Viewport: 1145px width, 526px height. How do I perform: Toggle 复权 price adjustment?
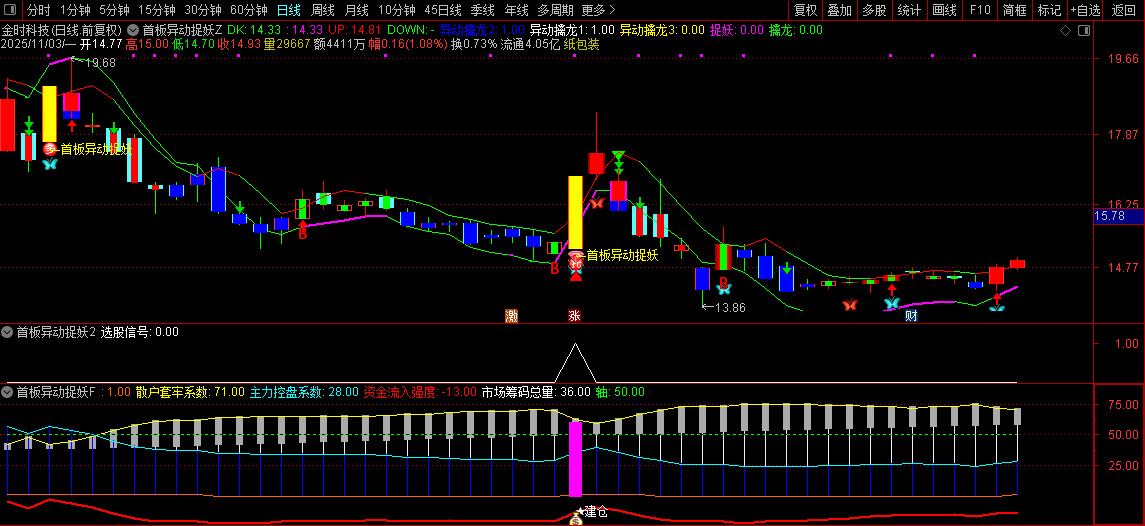pyautogui.click(x=805, y=10)
